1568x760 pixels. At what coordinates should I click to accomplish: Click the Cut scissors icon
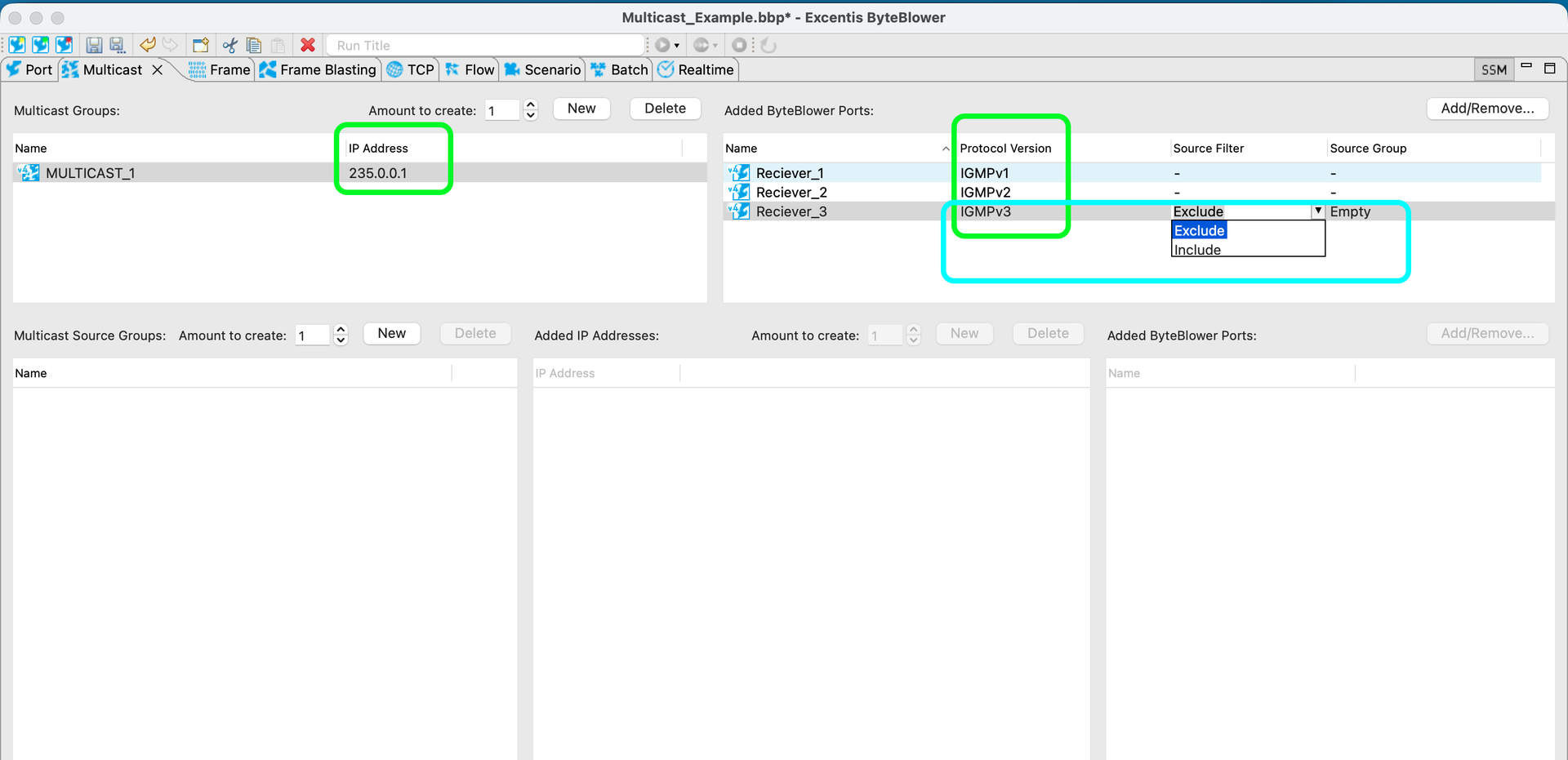230,45
